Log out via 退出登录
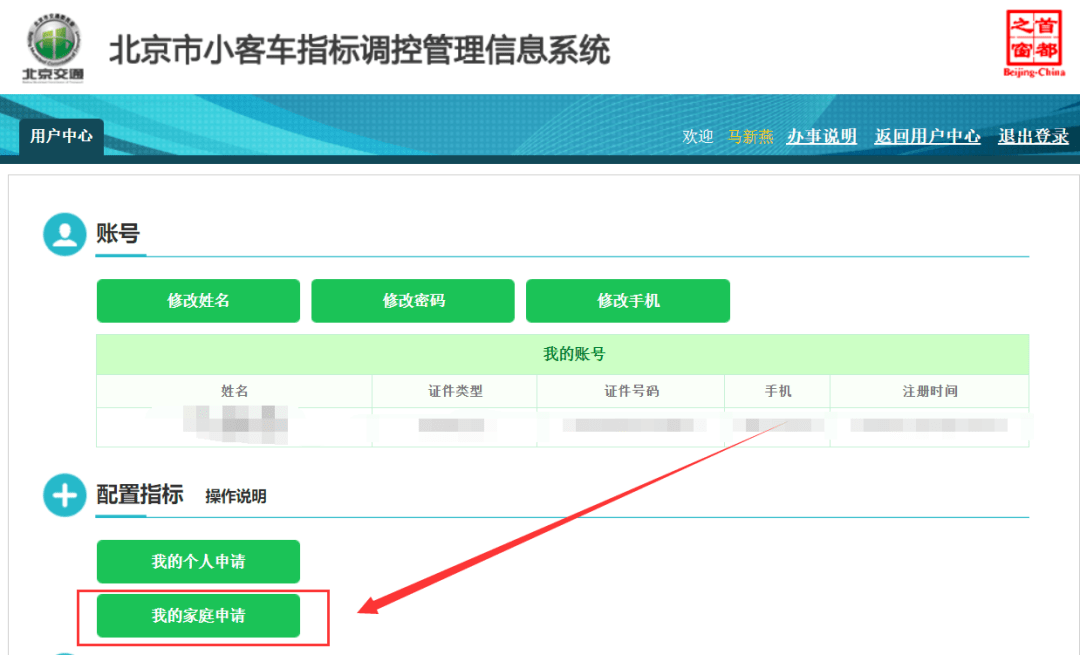This screenshot has width=1080, height=655. [1033, 137]
